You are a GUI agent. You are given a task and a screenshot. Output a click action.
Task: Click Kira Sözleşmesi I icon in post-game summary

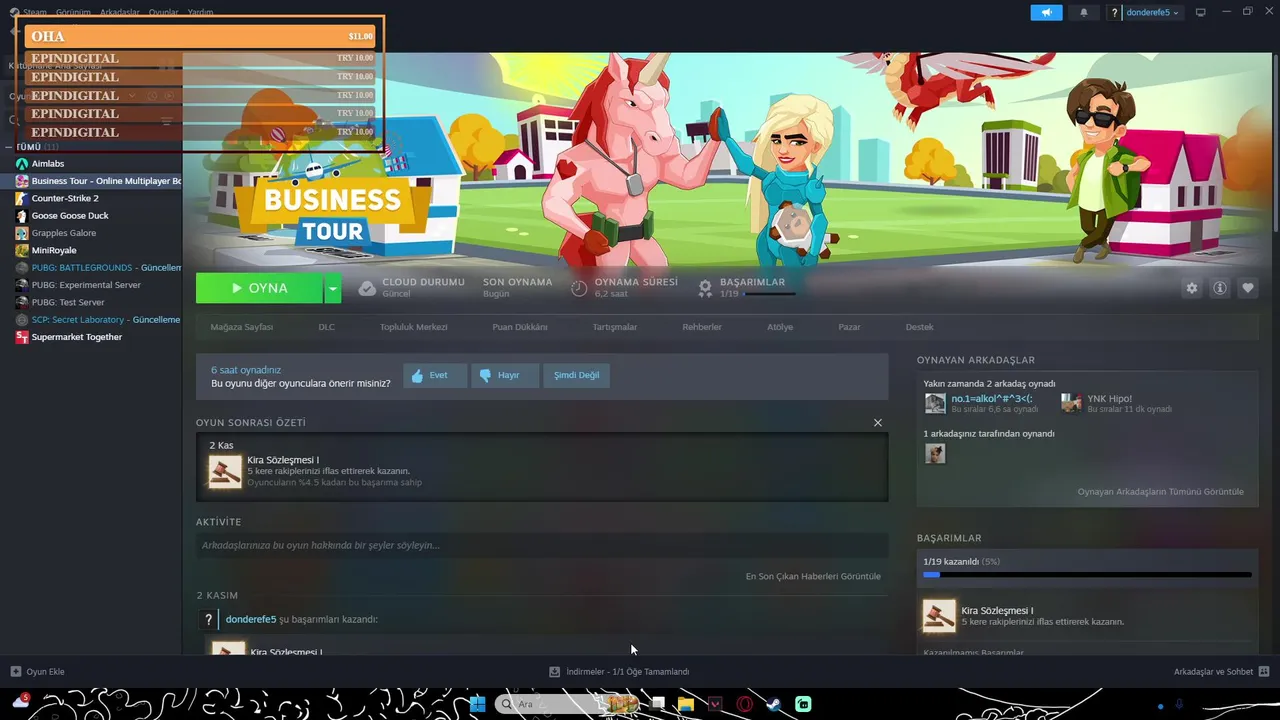pos(225,472)
